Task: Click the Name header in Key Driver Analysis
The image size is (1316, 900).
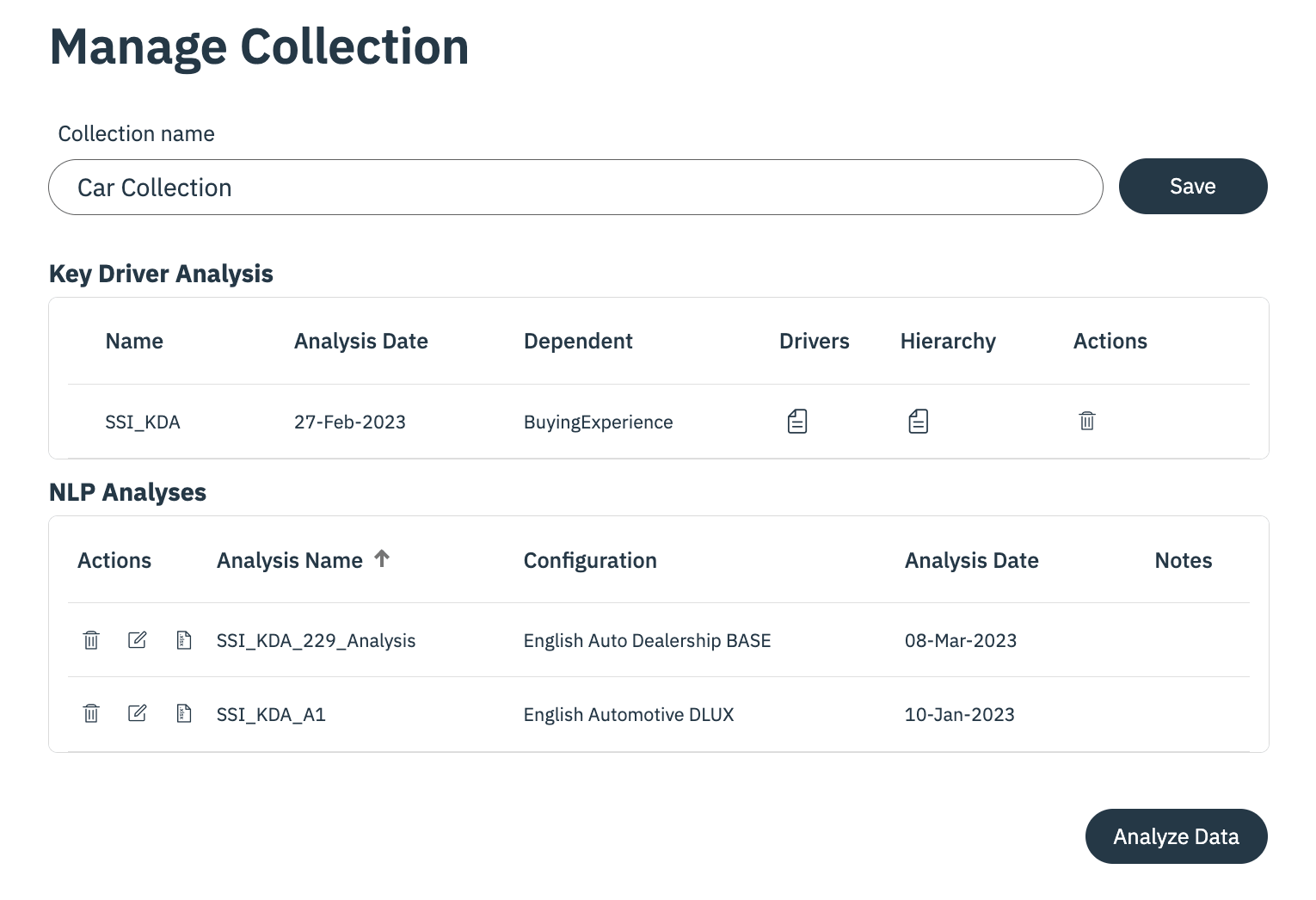Action: (x=133, y=341)
